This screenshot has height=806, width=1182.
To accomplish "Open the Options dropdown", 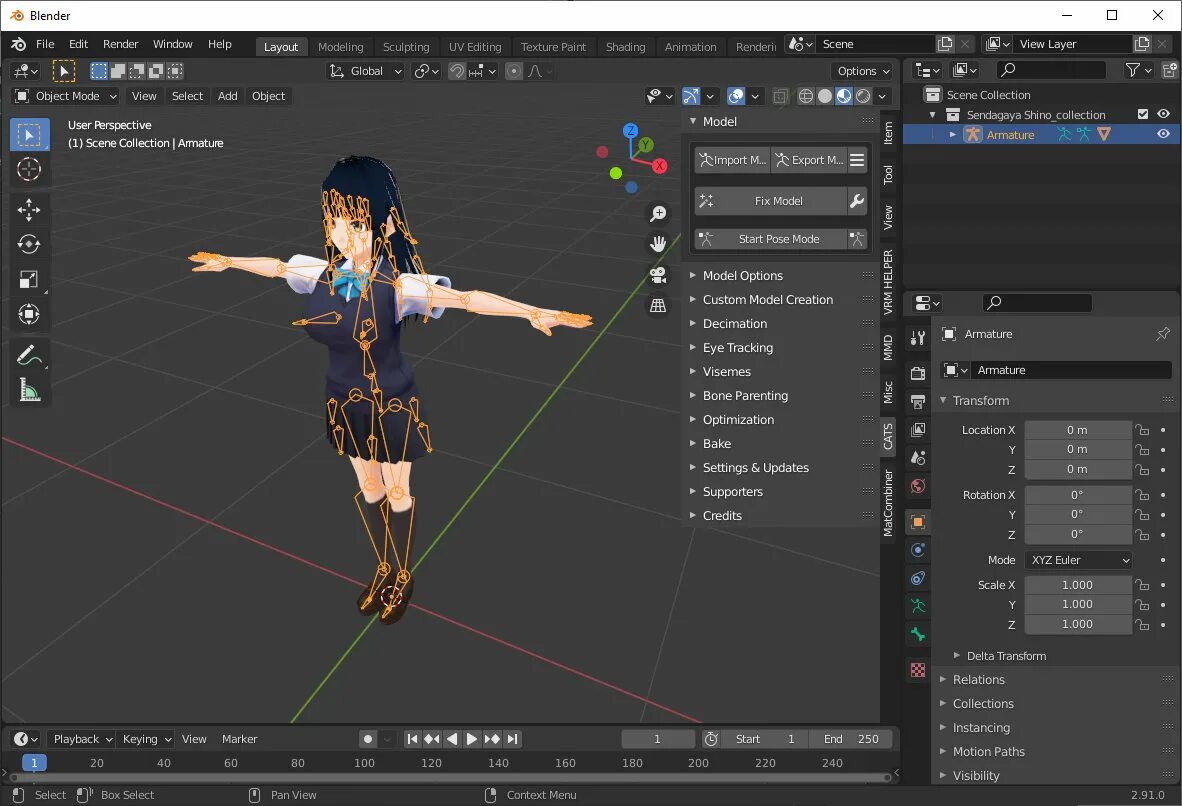I will 863,71.
